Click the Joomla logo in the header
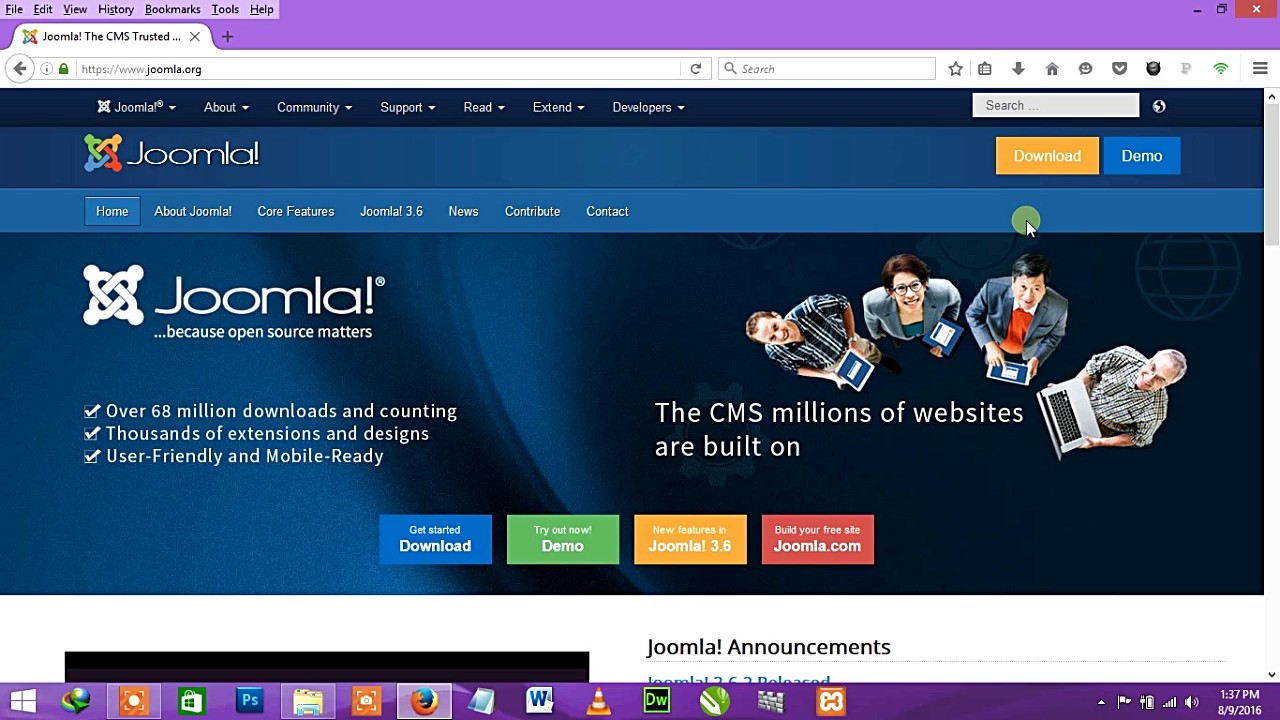1280x720 pixels. tap(172, 154)
